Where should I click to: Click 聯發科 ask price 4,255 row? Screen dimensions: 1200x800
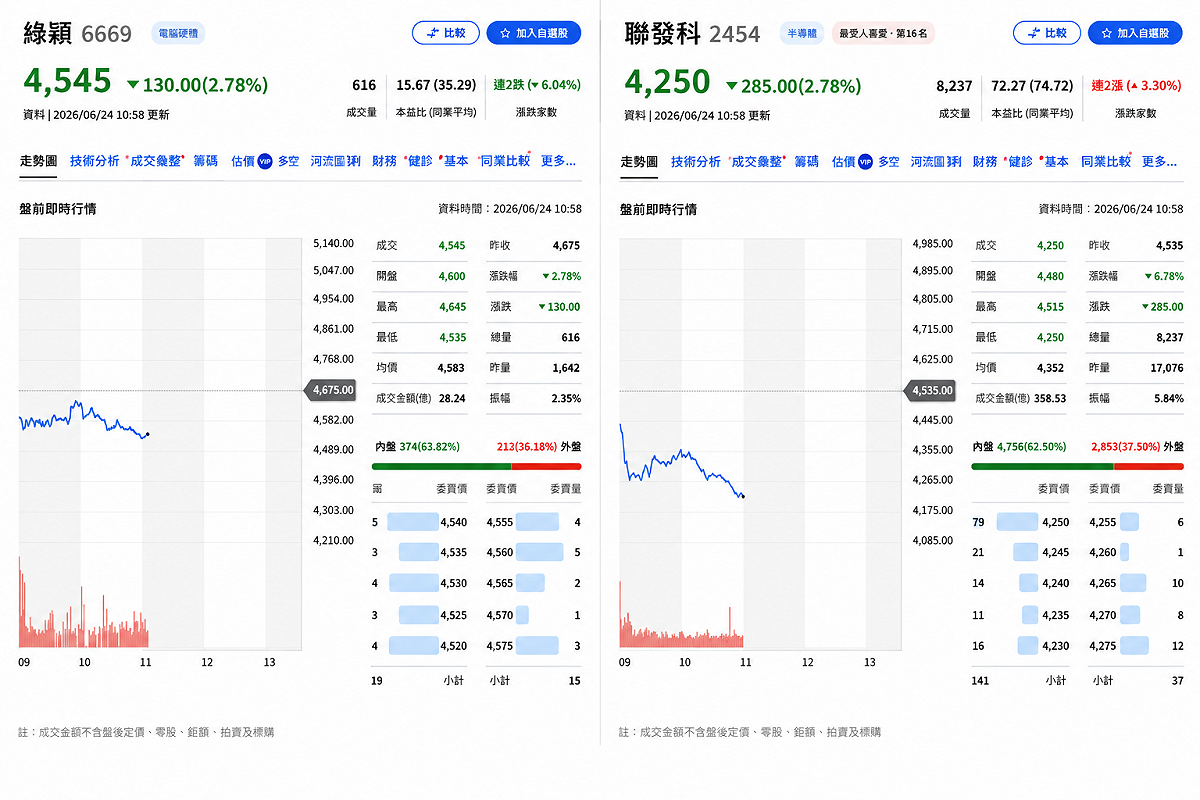point(1137,522)
